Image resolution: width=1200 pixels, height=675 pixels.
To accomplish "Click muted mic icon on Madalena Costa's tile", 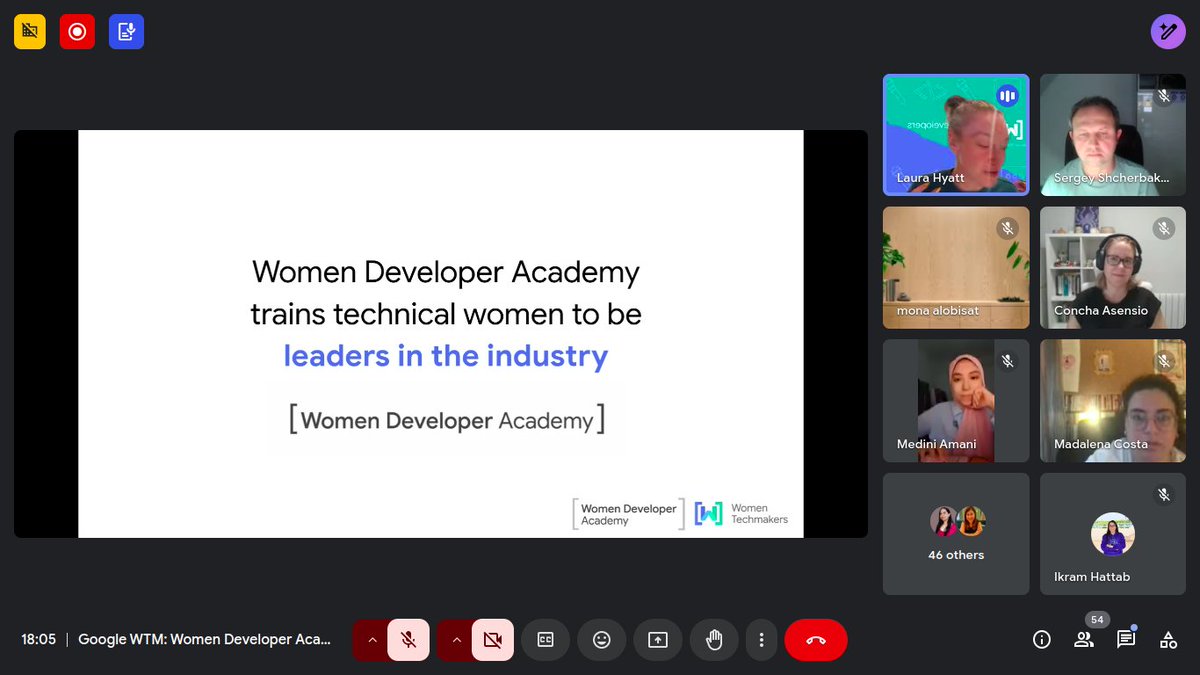I will click(1164, 362).
